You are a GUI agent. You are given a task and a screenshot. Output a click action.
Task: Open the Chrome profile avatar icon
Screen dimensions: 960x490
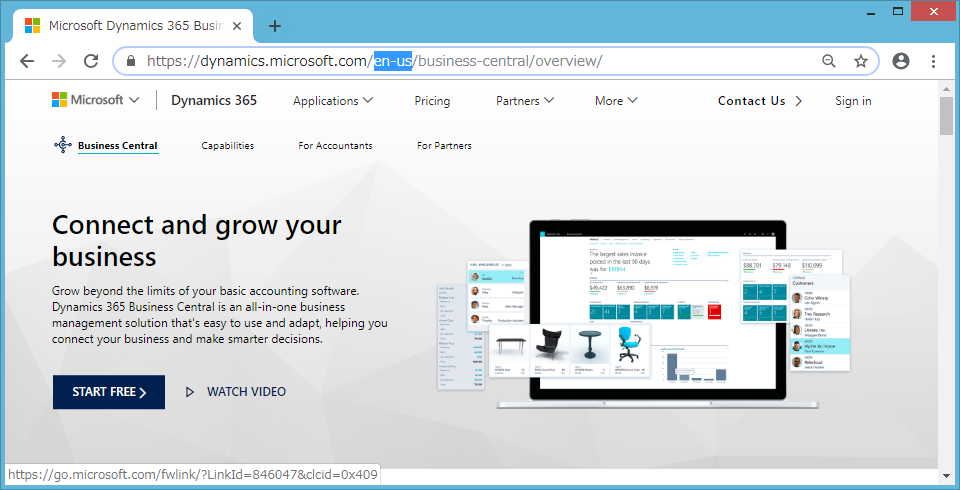click(901, 61)
